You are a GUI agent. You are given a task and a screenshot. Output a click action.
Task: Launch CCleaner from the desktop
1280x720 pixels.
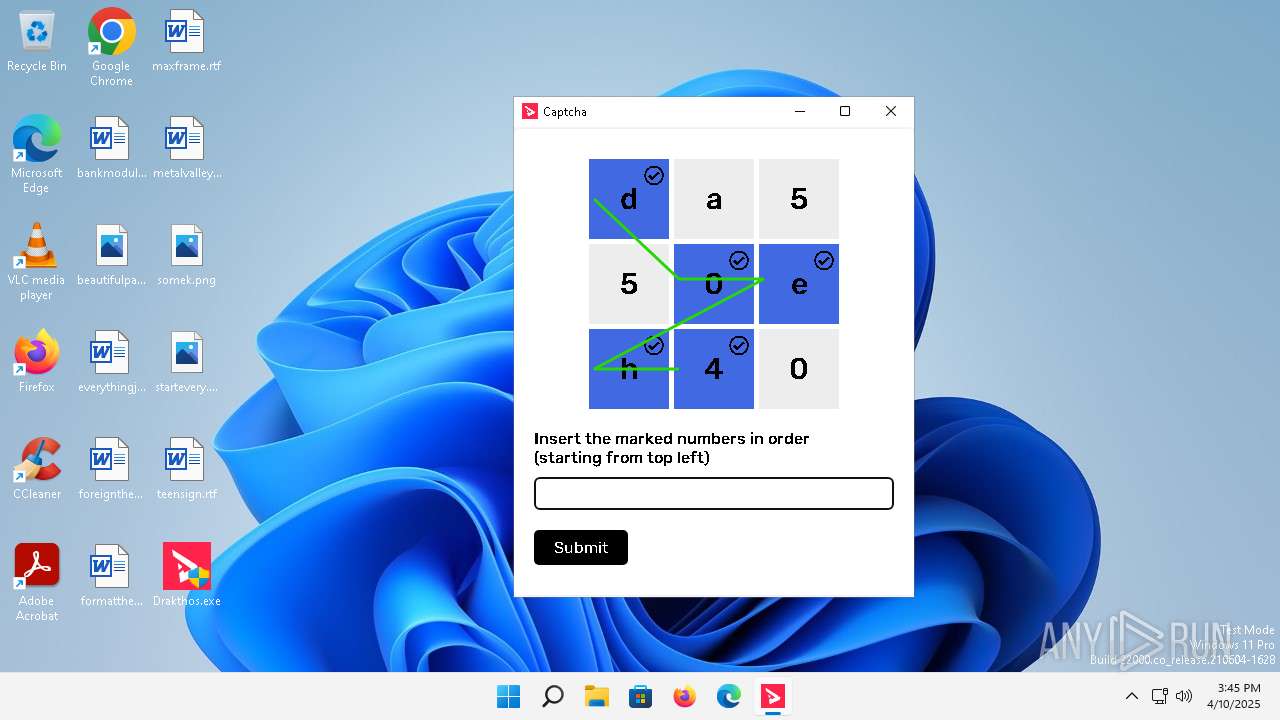37,468
